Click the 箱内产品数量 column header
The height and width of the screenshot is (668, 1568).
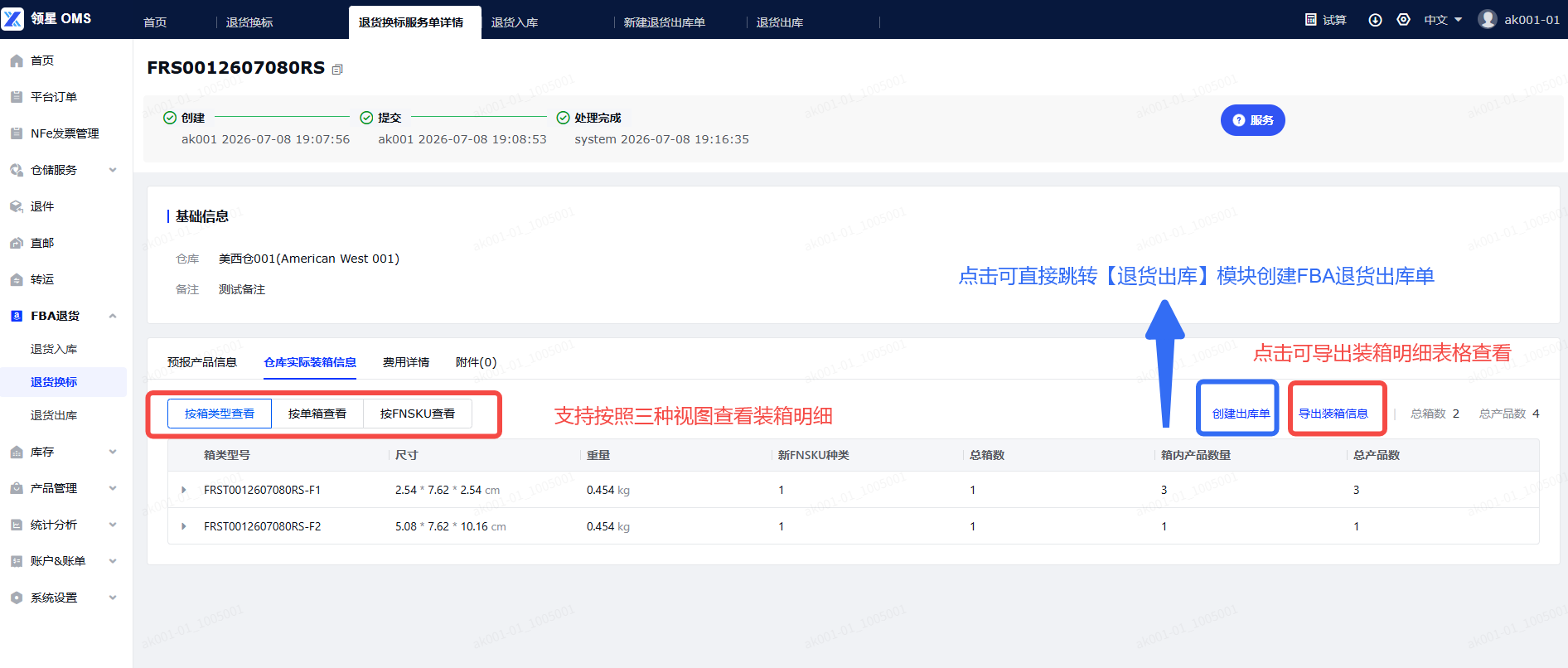click(x=1196, y=455)
